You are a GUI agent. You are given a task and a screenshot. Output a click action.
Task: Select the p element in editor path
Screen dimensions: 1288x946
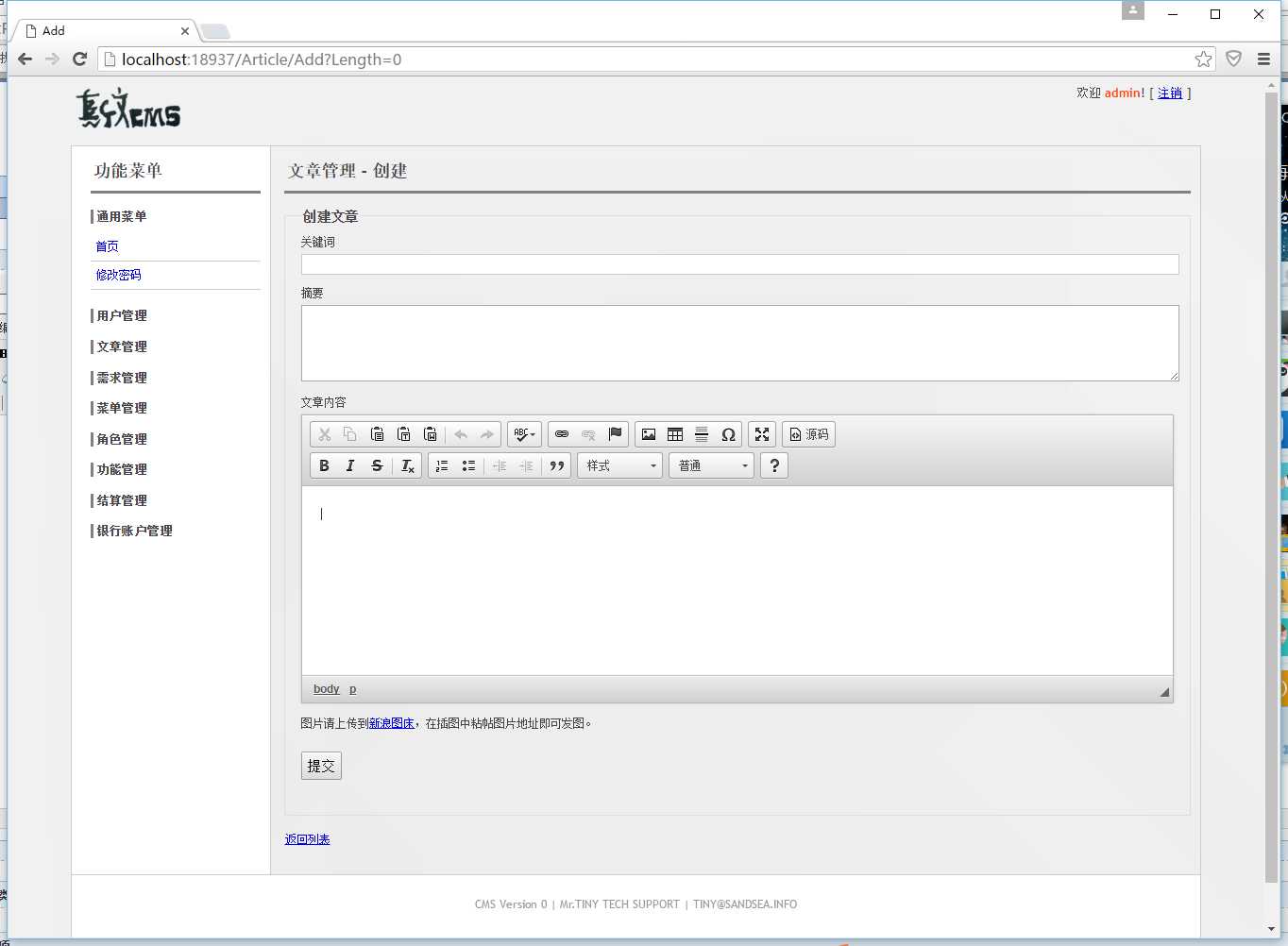(353, 689)
